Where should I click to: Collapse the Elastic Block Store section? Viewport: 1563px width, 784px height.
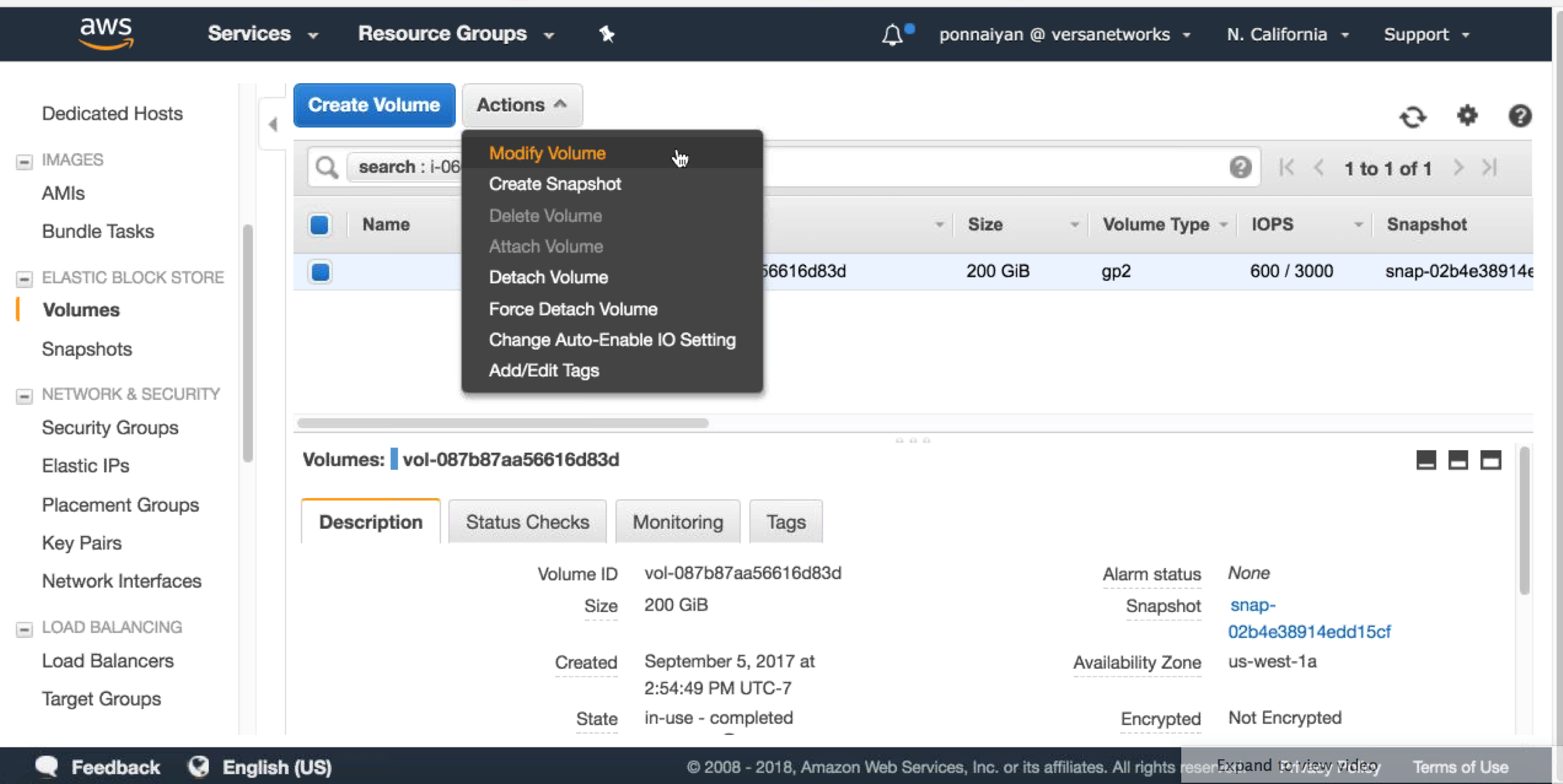[24, 279]
